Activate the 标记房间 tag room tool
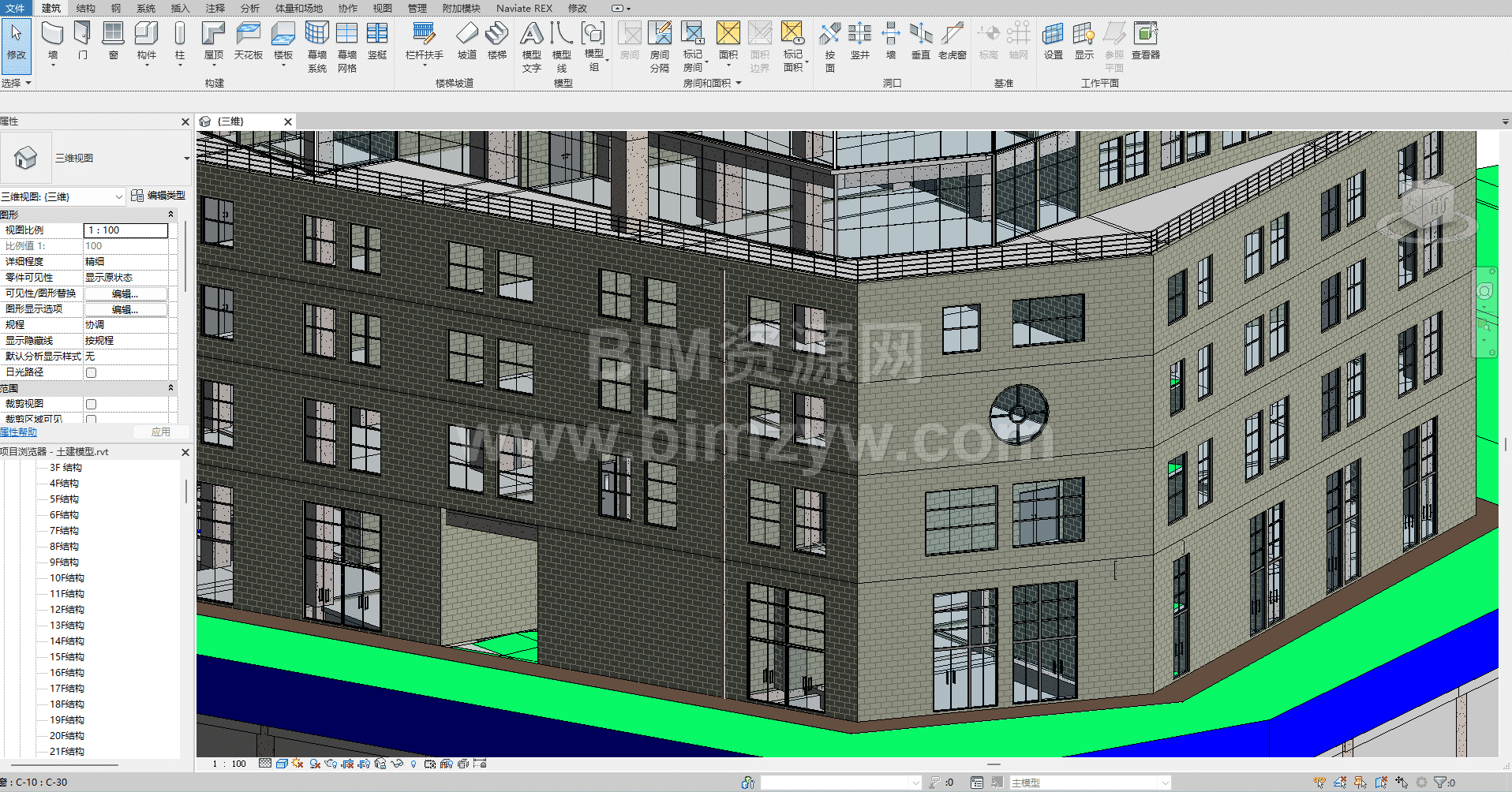Viewport: 1512px width, 792px height. 693,47
